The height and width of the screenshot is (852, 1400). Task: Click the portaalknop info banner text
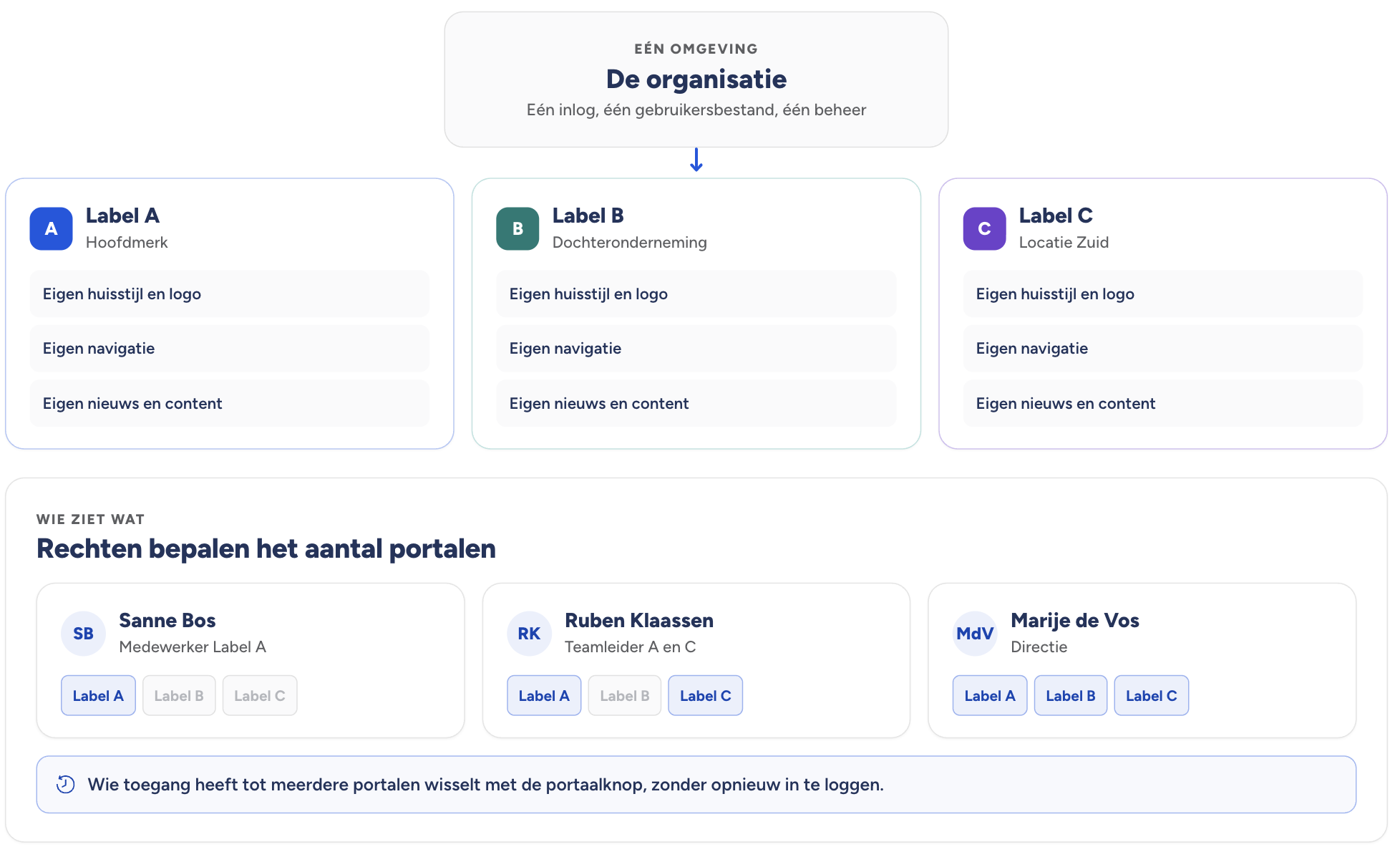(486, 785)
